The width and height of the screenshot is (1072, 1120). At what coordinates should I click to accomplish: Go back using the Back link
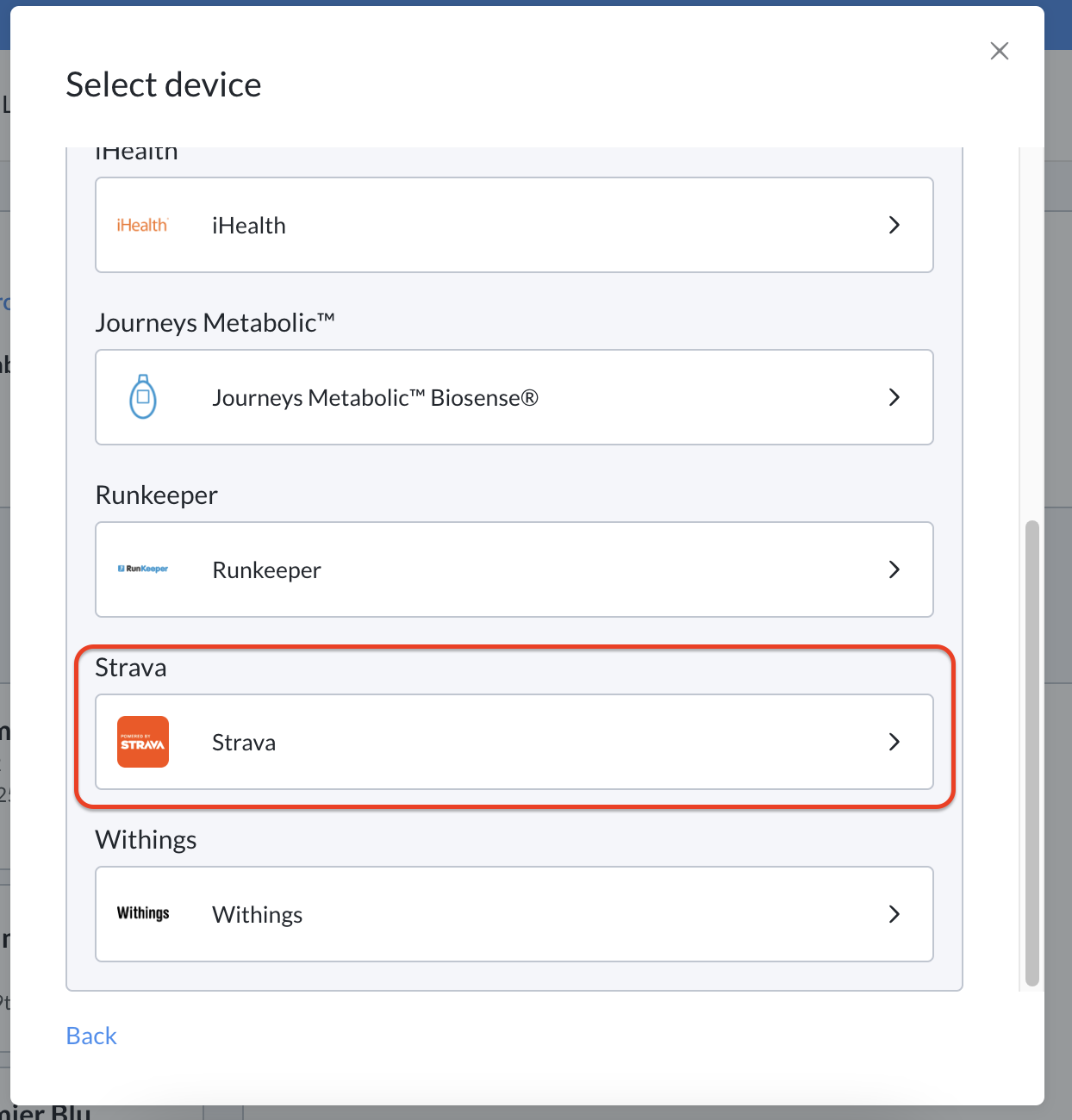pos(91,1036)
